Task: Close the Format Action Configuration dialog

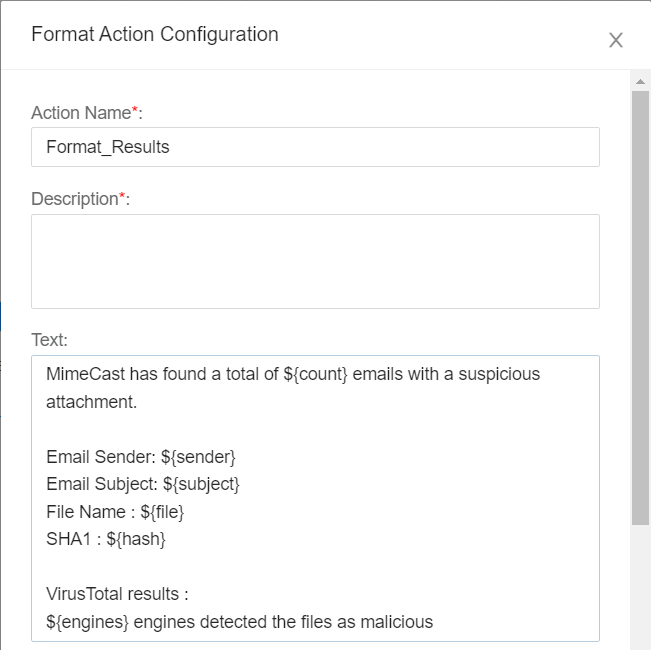Action: pyautogui.click(x=616, y=40)
